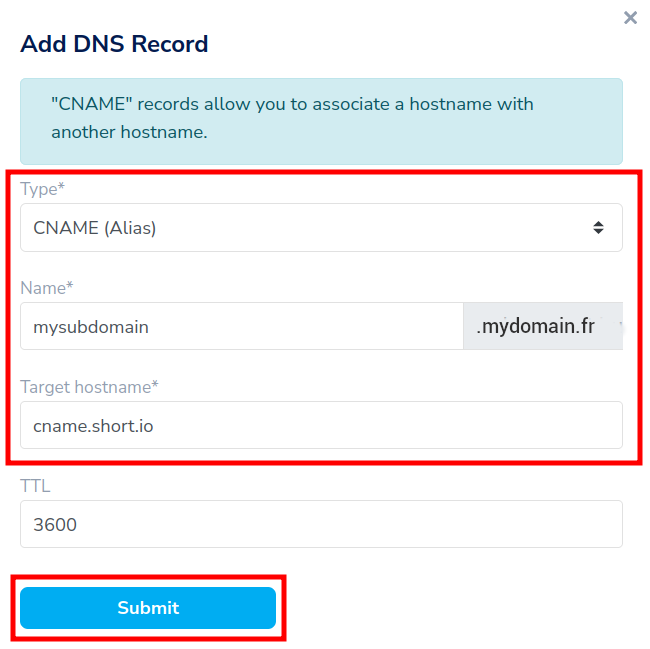Image resolution: width=650 pixels, height=649 pixels.
Task: Click into the TTL field showing 3600
Action: pos(320,524)
